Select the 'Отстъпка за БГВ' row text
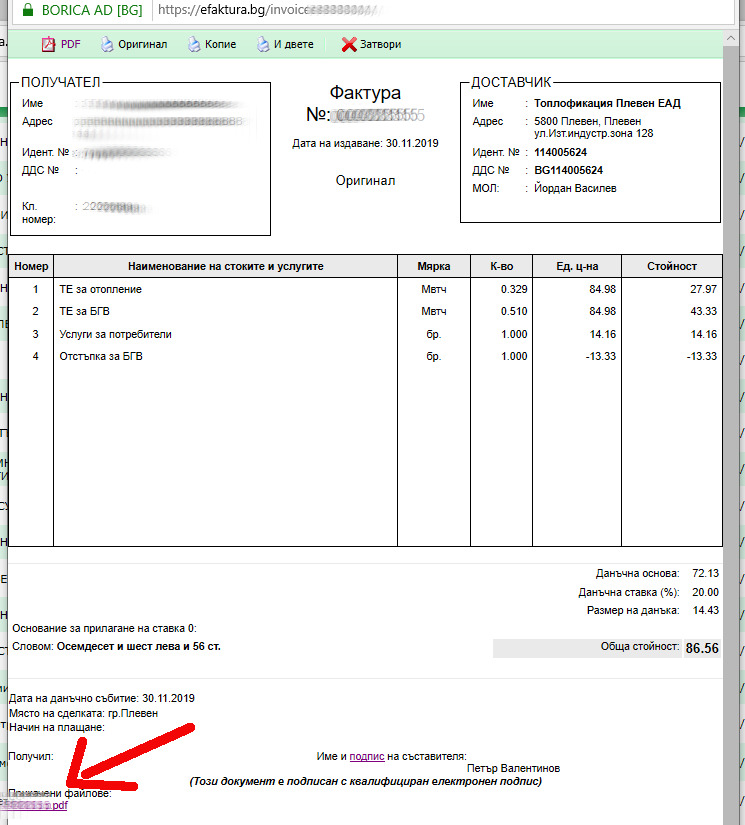The height and width of the screenshot is (825, 745). [x=101, y=356]
